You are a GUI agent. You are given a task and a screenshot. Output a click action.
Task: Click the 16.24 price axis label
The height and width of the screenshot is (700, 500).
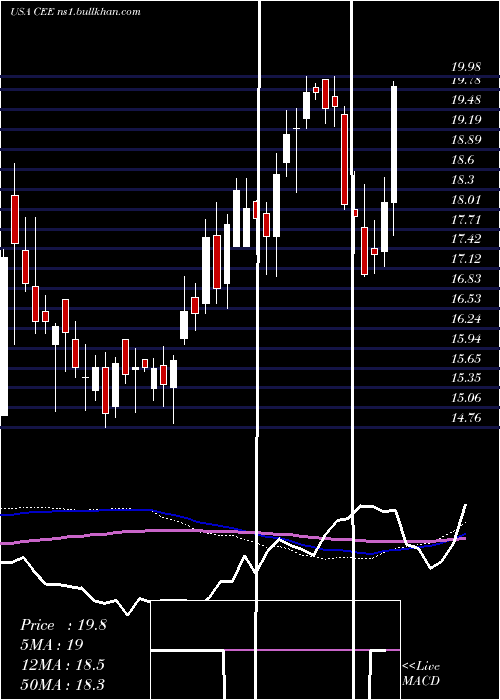[466, 319]
